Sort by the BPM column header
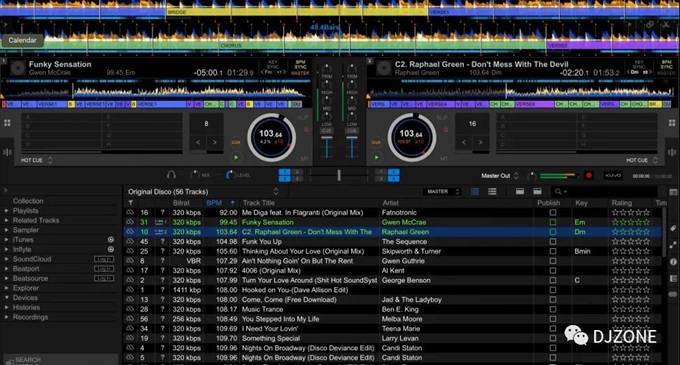The height and width of the screenshot is (365, 680). tap(220, 202)
